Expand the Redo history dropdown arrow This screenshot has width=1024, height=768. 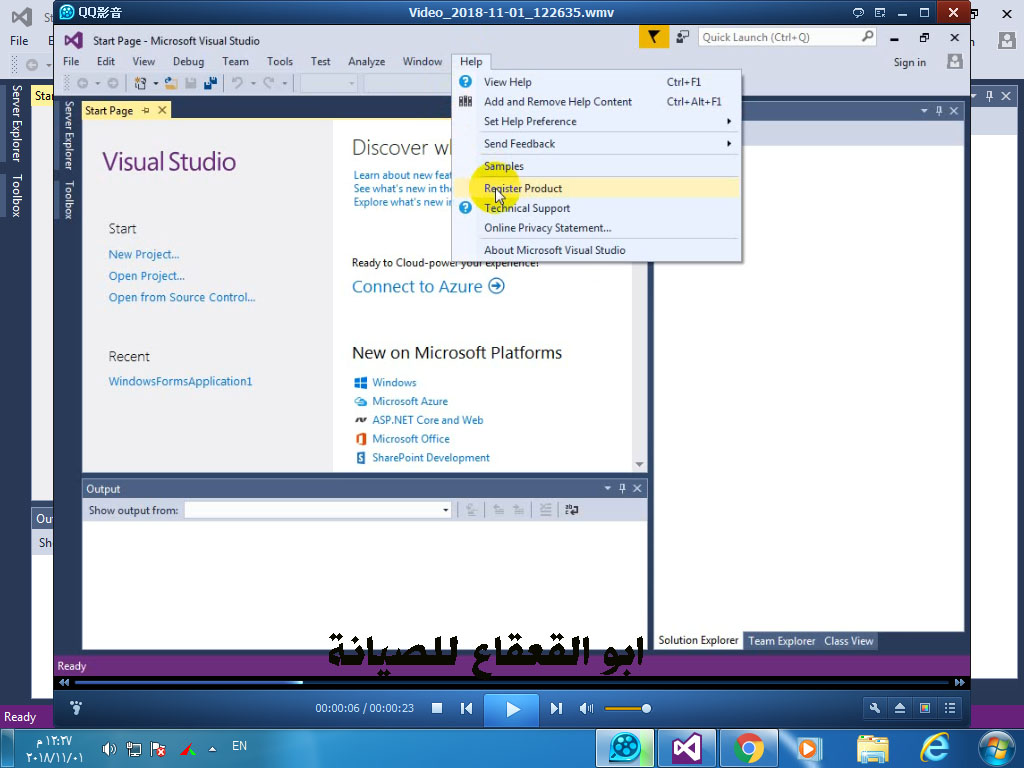pyautogui.click(x=284, y=84)
